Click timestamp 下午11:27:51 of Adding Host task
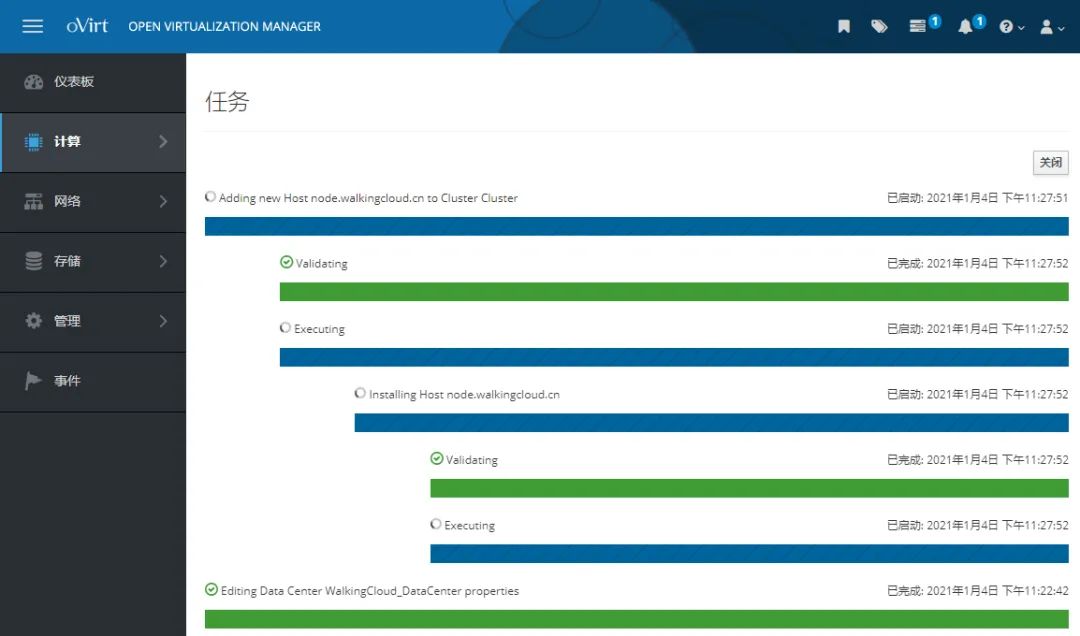Viewport: 1080px width, 636px height. pos(1035,198)
